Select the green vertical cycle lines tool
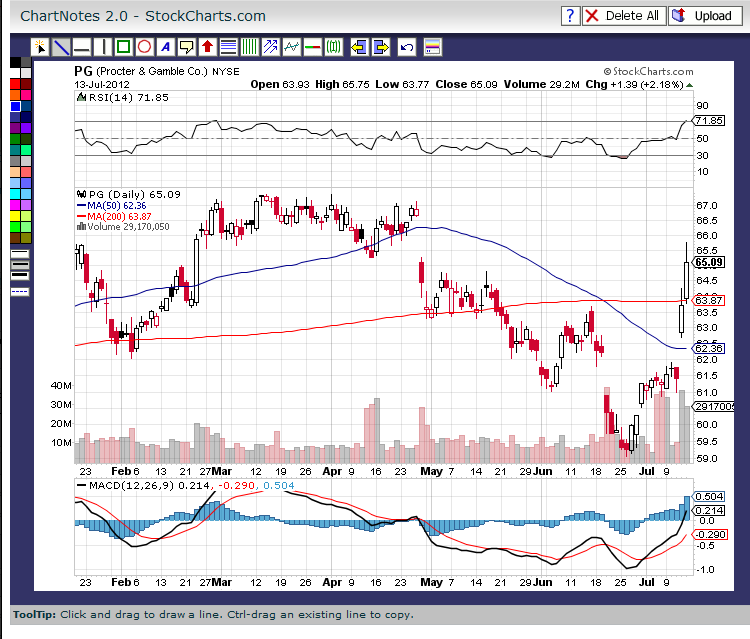Screen dimensions: 750x639 [x=249, y=47]
